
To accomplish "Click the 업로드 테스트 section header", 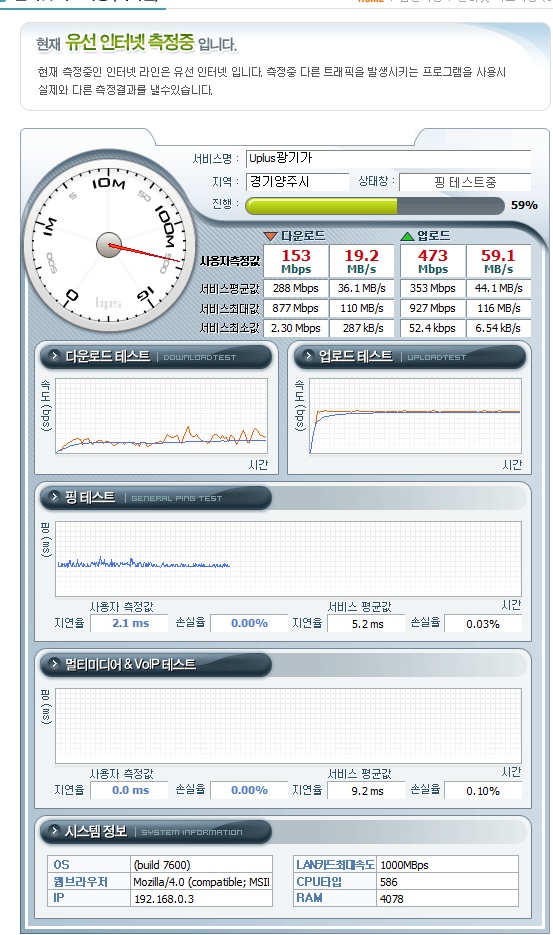I will tap(410, 356).
